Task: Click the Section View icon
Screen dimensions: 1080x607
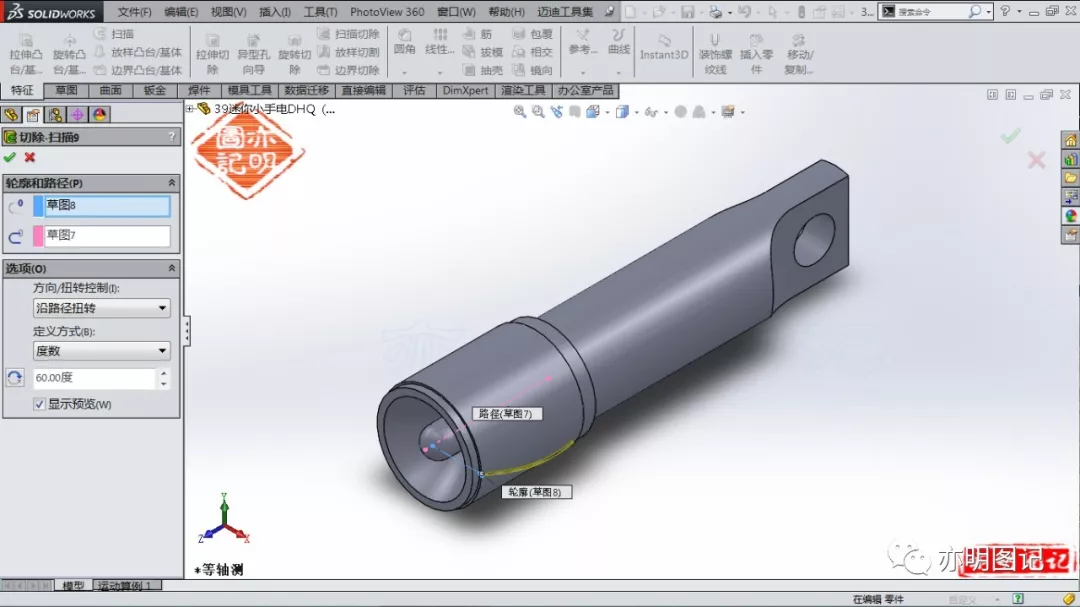Action: [x=574, y=112]
